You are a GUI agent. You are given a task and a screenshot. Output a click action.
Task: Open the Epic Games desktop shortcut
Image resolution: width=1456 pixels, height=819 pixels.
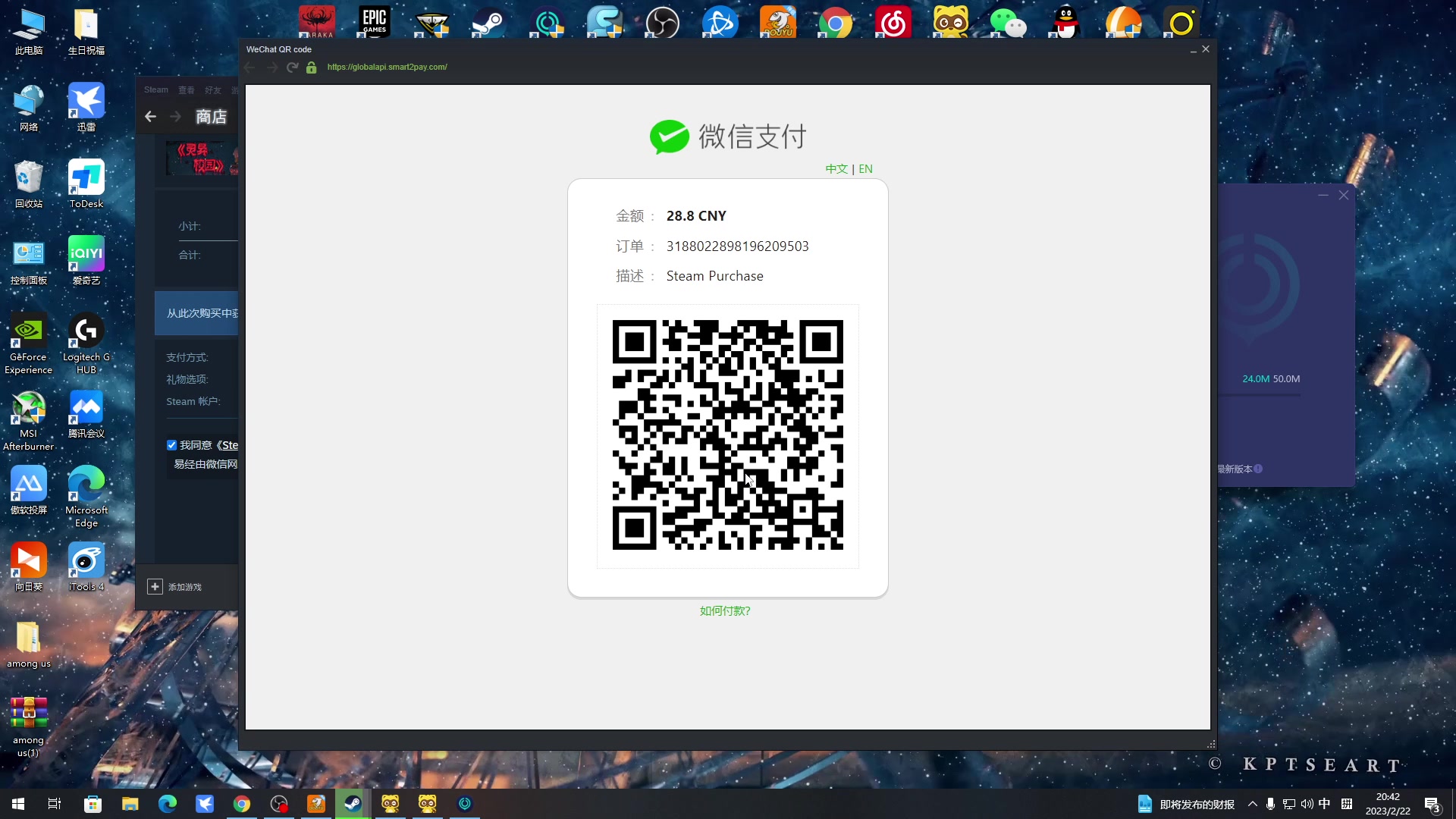click(375, 21)
